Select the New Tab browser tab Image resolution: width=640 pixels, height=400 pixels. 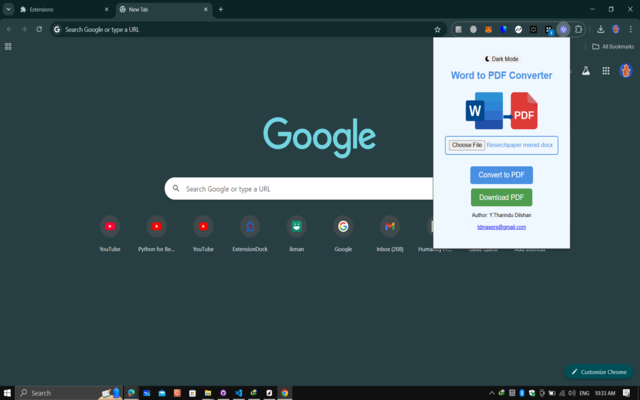click(x=164, y=9)
